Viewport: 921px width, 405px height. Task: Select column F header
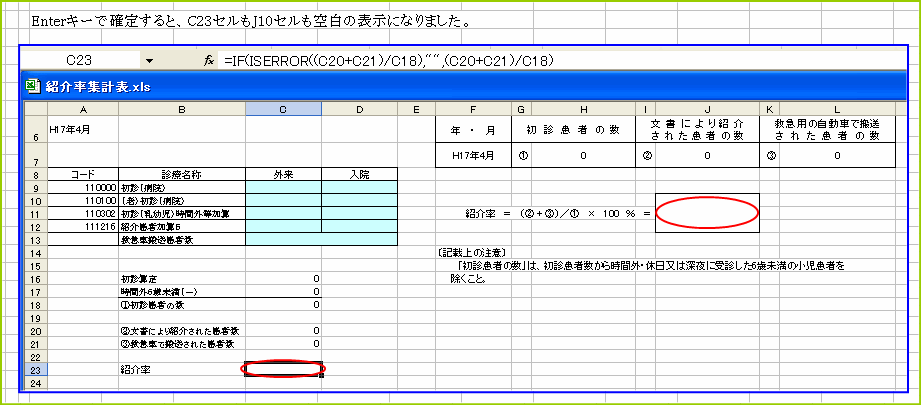click(473, 109)
